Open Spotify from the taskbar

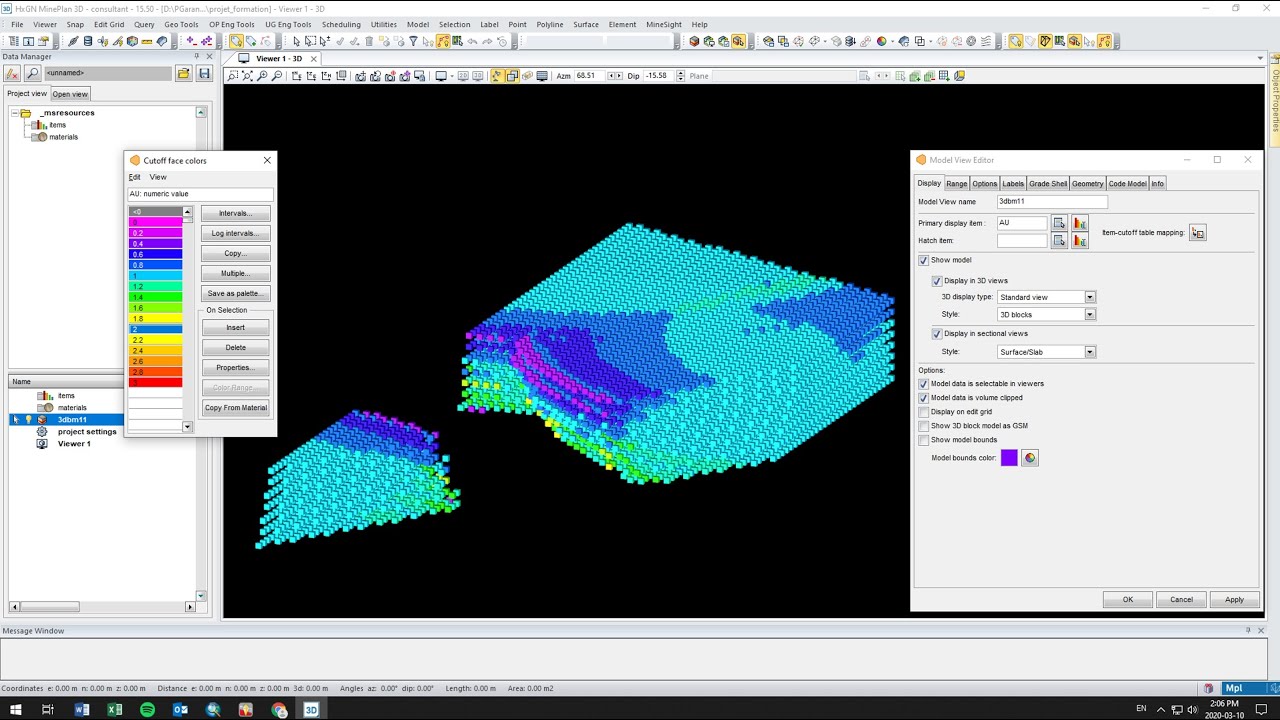pyautogui.click(x=148, y=709)
